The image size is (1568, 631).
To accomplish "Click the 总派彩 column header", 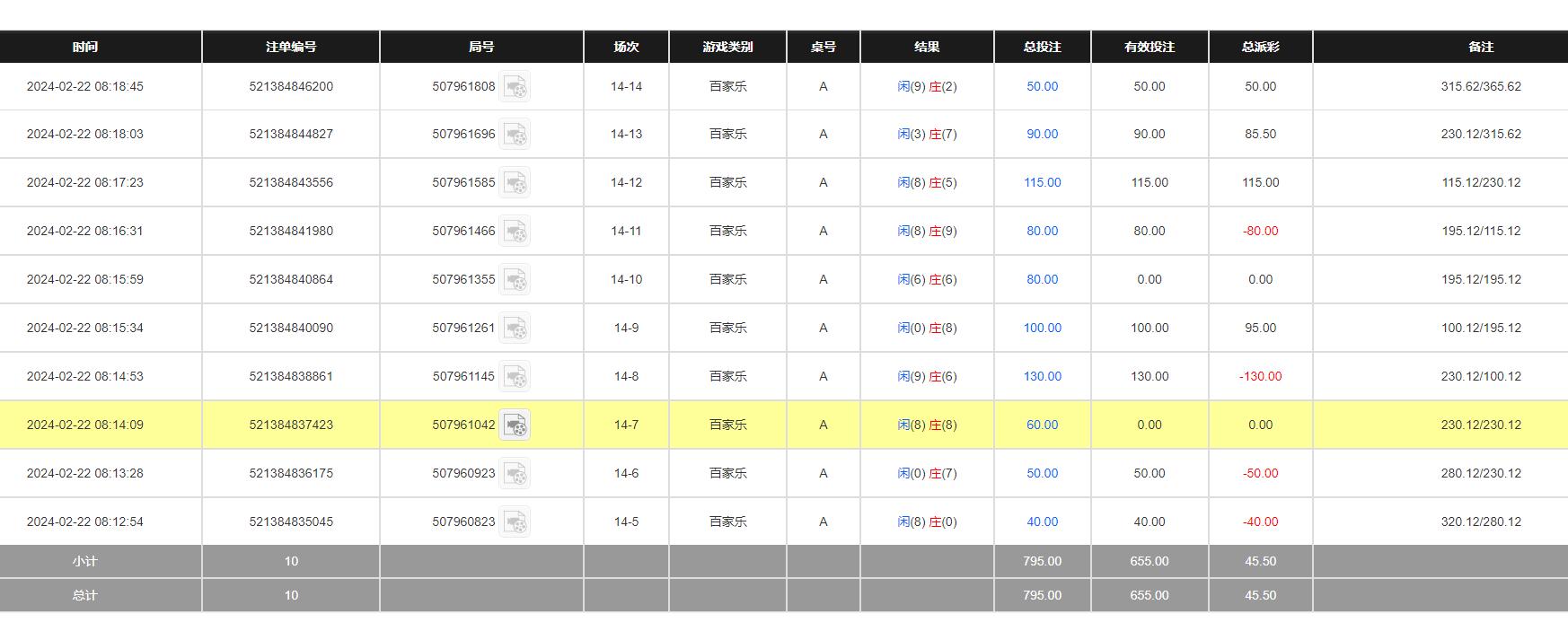I will point(1260,47).
